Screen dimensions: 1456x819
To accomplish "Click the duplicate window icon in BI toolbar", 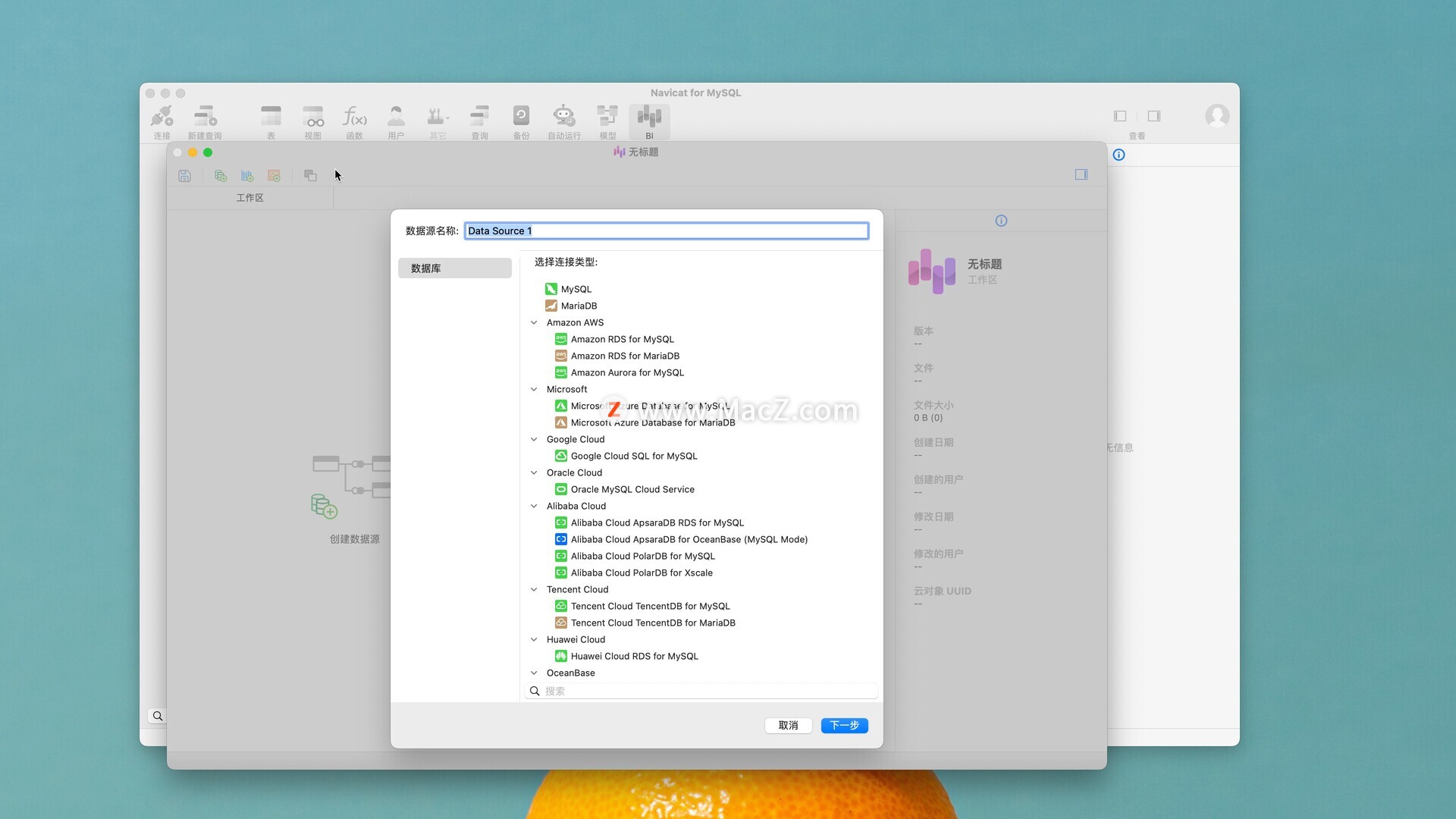I will click(310, 176).
